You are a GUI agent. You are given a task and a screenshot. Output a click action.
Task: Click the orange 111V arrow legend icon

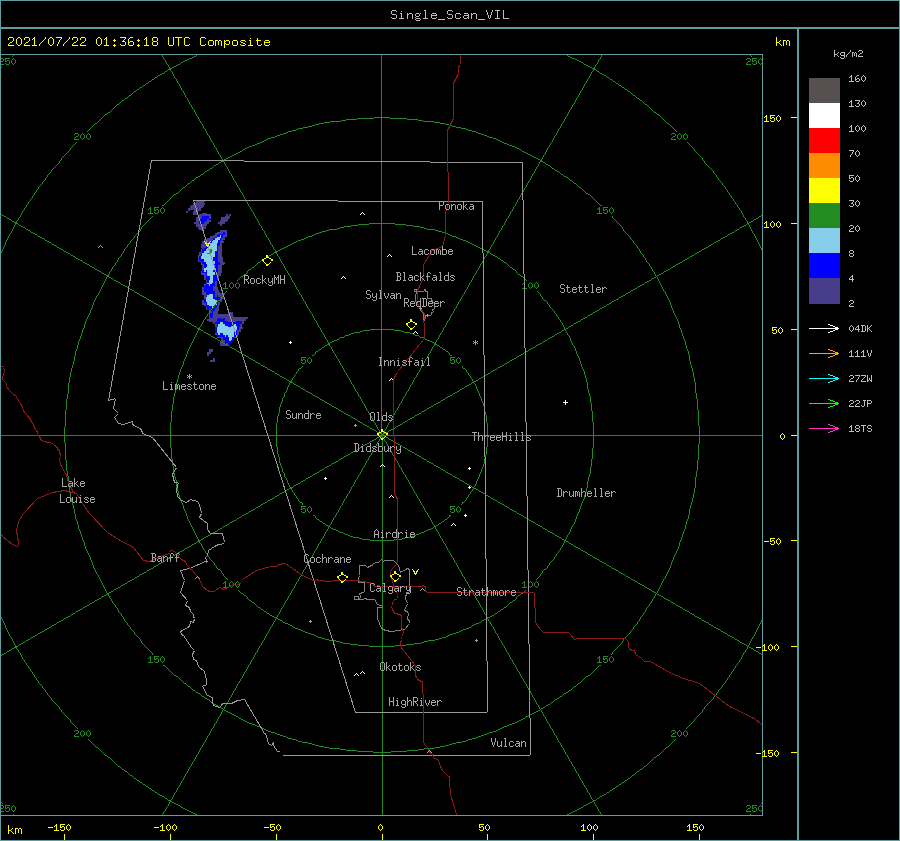(x=824, y=354)
